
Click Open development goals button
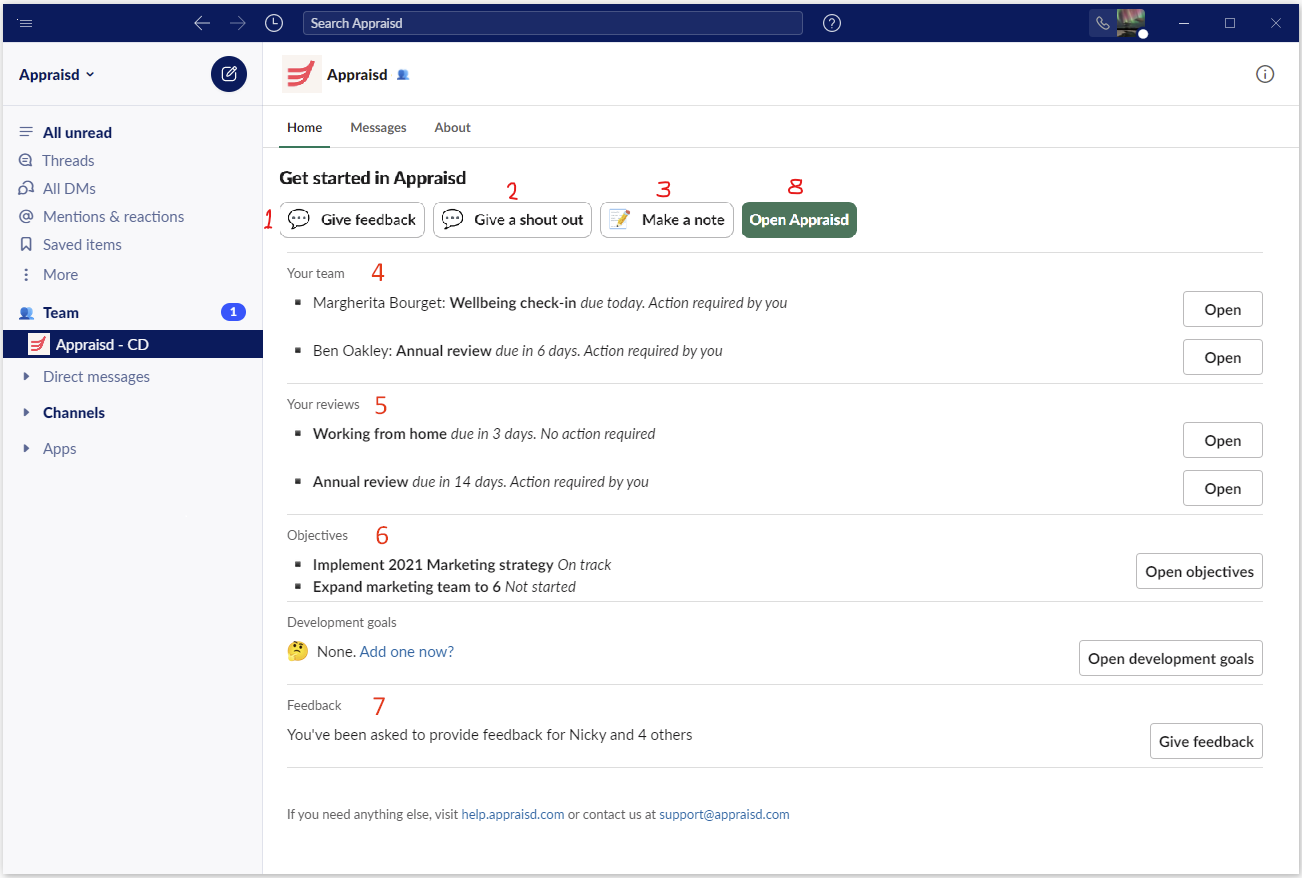pyautogui.click(x=1171, y=658)
